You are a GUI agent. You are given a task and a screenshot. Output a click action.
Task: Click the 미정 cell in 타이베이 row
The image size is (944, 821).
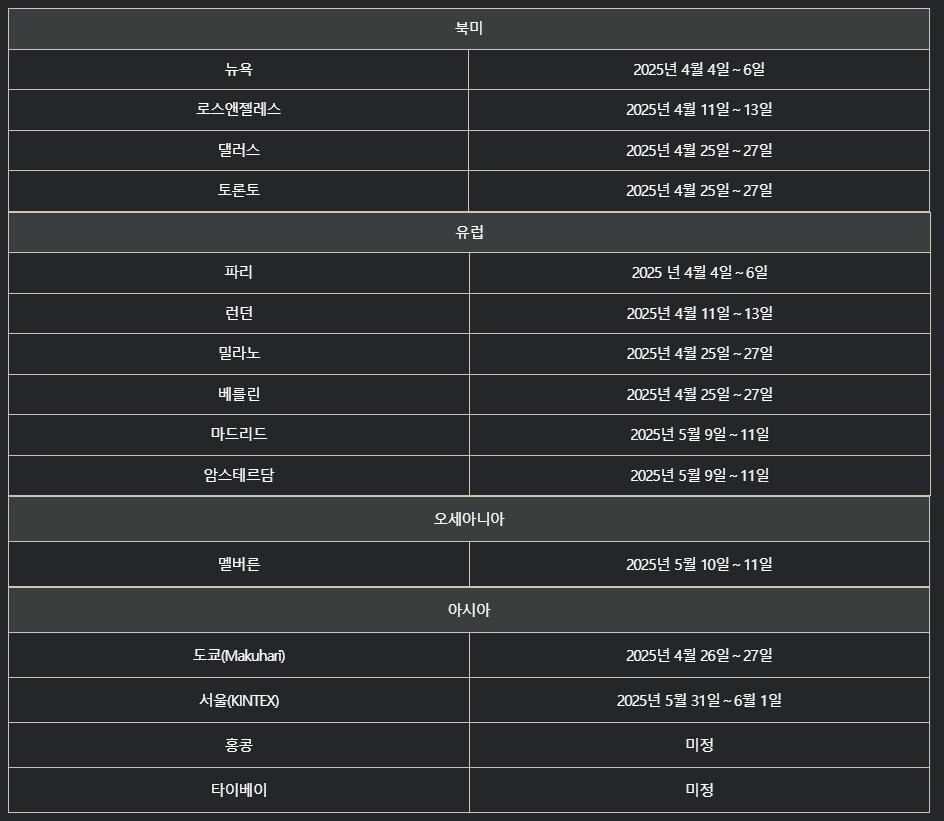point(699,790)
